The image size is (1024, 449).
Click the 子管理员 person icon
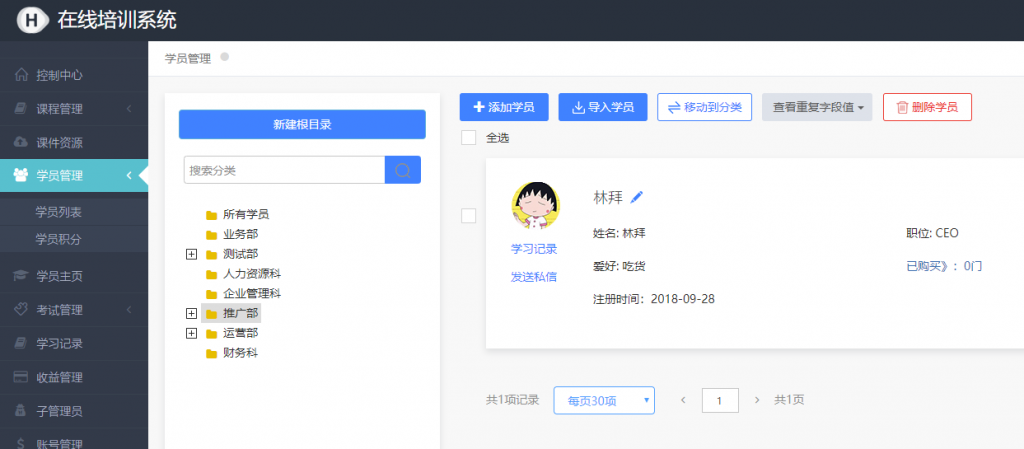(21, 410)
